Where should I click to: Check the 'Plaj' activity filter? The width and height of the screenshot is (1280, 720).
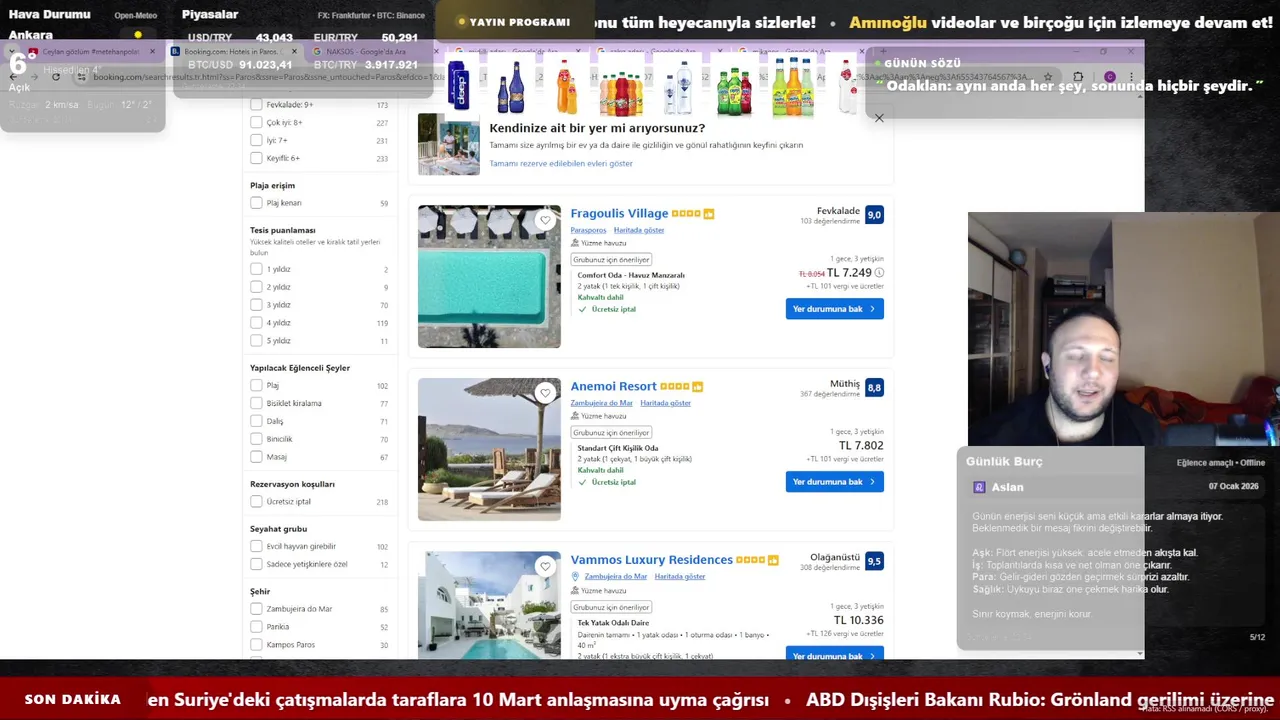pyautogui.click(x=256, y=385)
